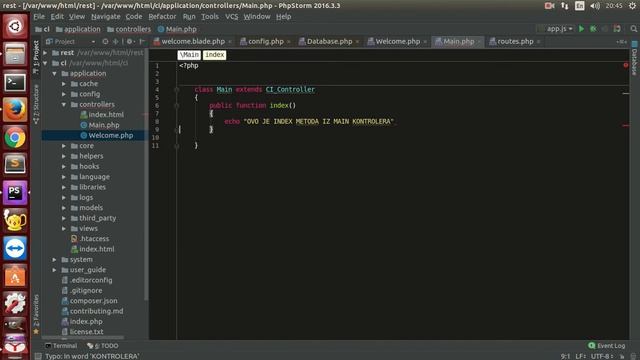The height and width of the screenshot is (360, 640).
Task: Collapse the application folder
Action: (x=54, y=73)
